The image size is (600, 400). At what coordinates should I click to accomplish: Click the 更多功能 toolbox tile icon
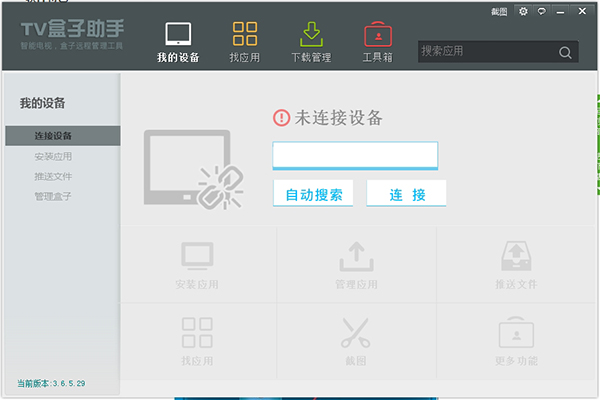(x=516, y=332)
